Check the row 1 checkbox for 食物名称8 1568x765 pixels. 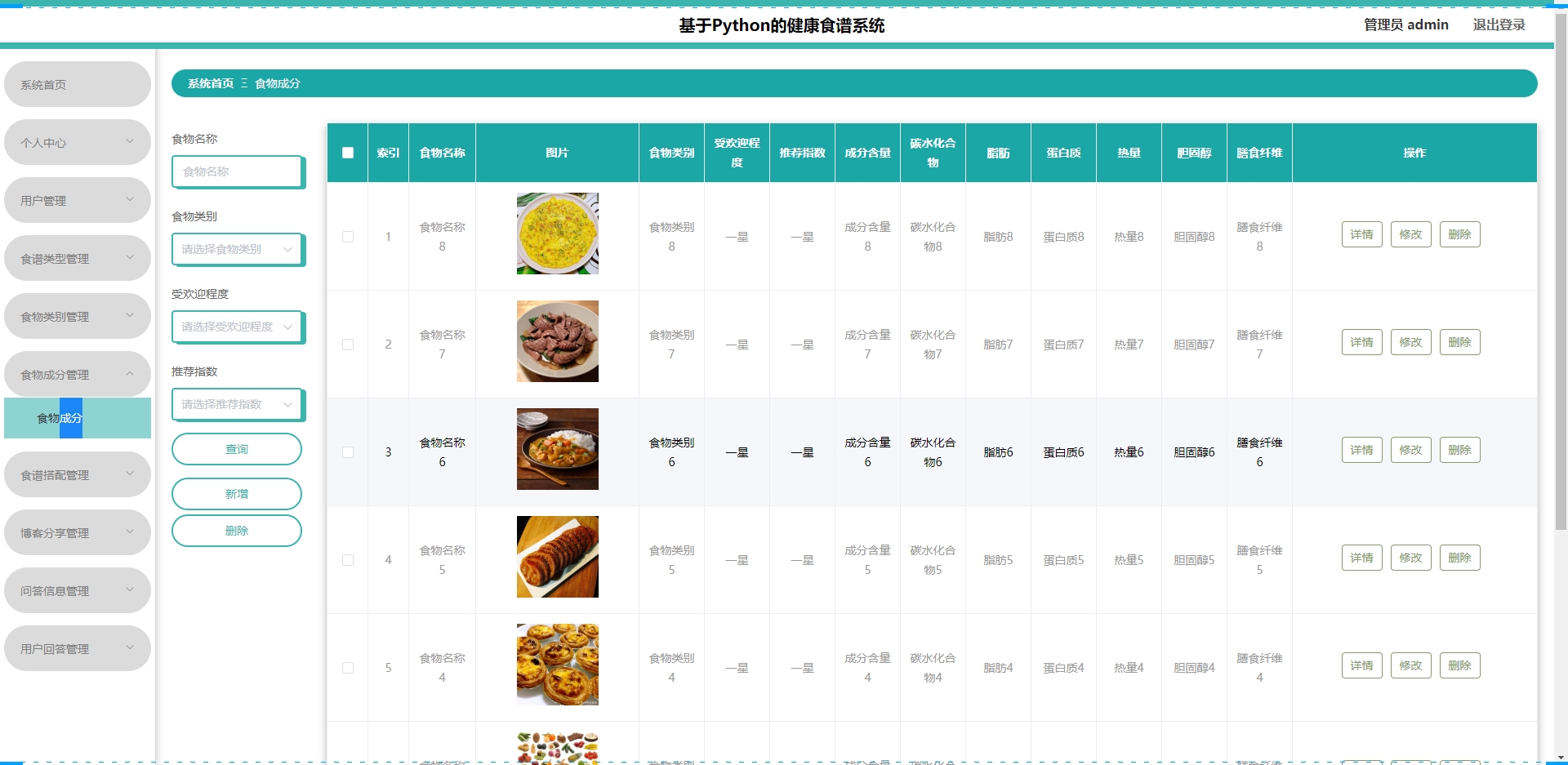(x=348, y=237)
